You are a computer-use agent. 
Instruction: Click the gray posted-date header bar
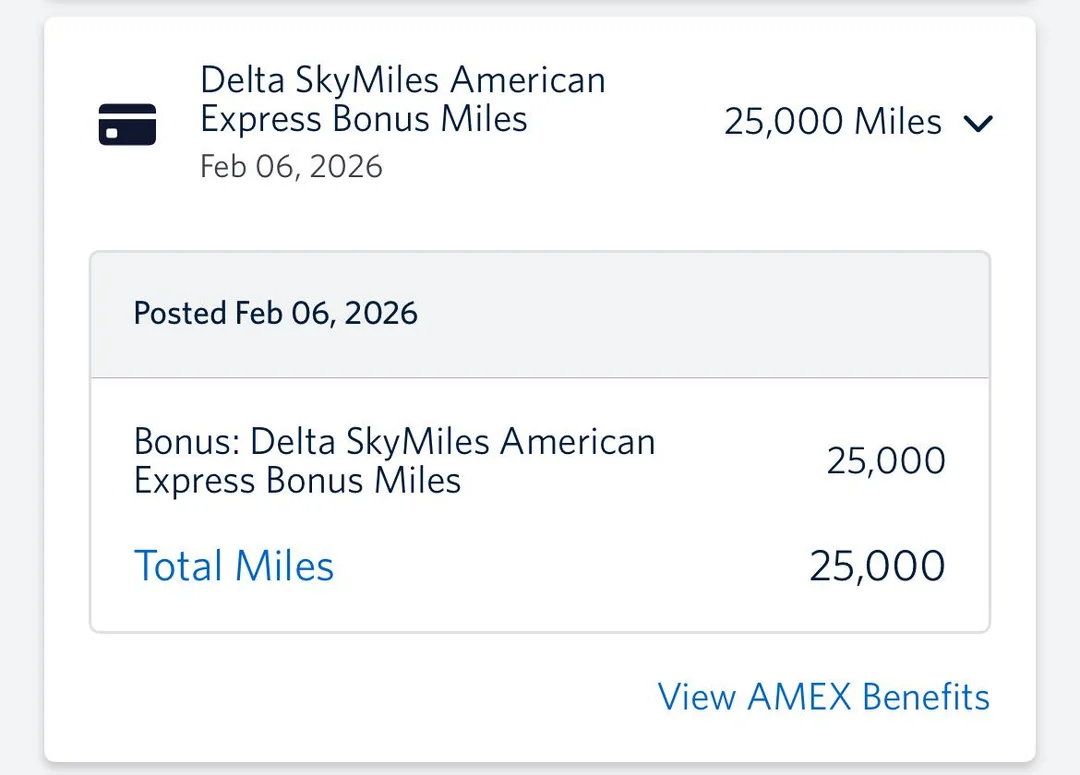click(x=700, y=314)
